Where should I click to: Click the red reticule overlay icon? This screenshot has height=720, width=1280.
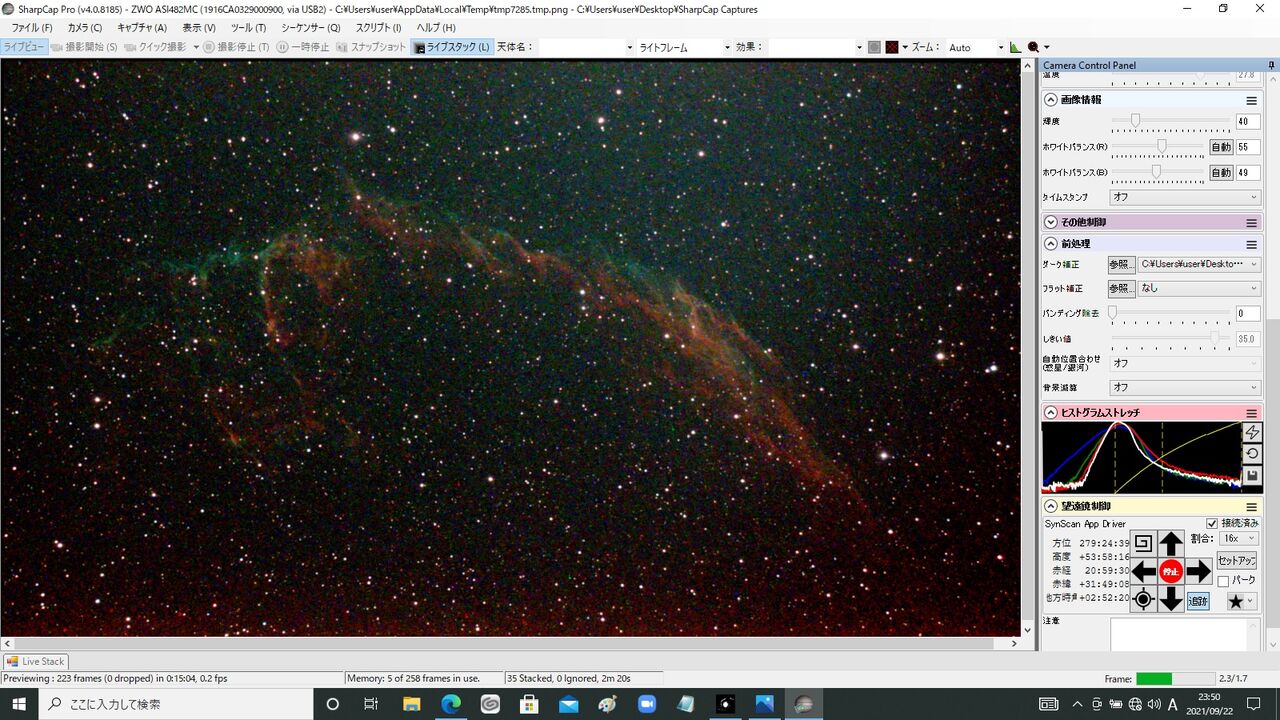point(891,47)
